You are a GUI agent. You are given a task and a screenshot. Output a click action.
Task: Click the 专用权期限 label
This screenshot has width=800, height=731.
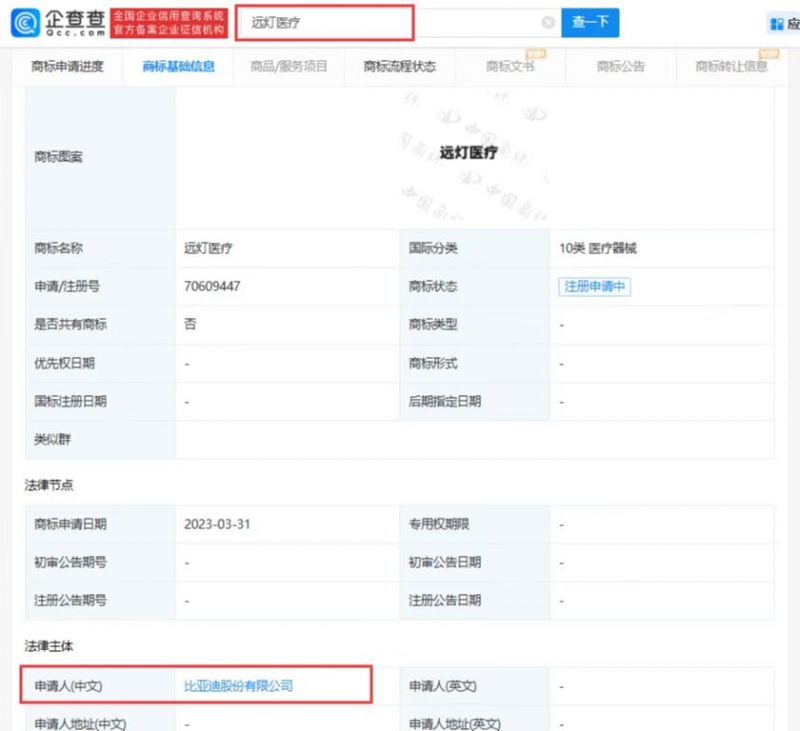(x=439, y=524)
